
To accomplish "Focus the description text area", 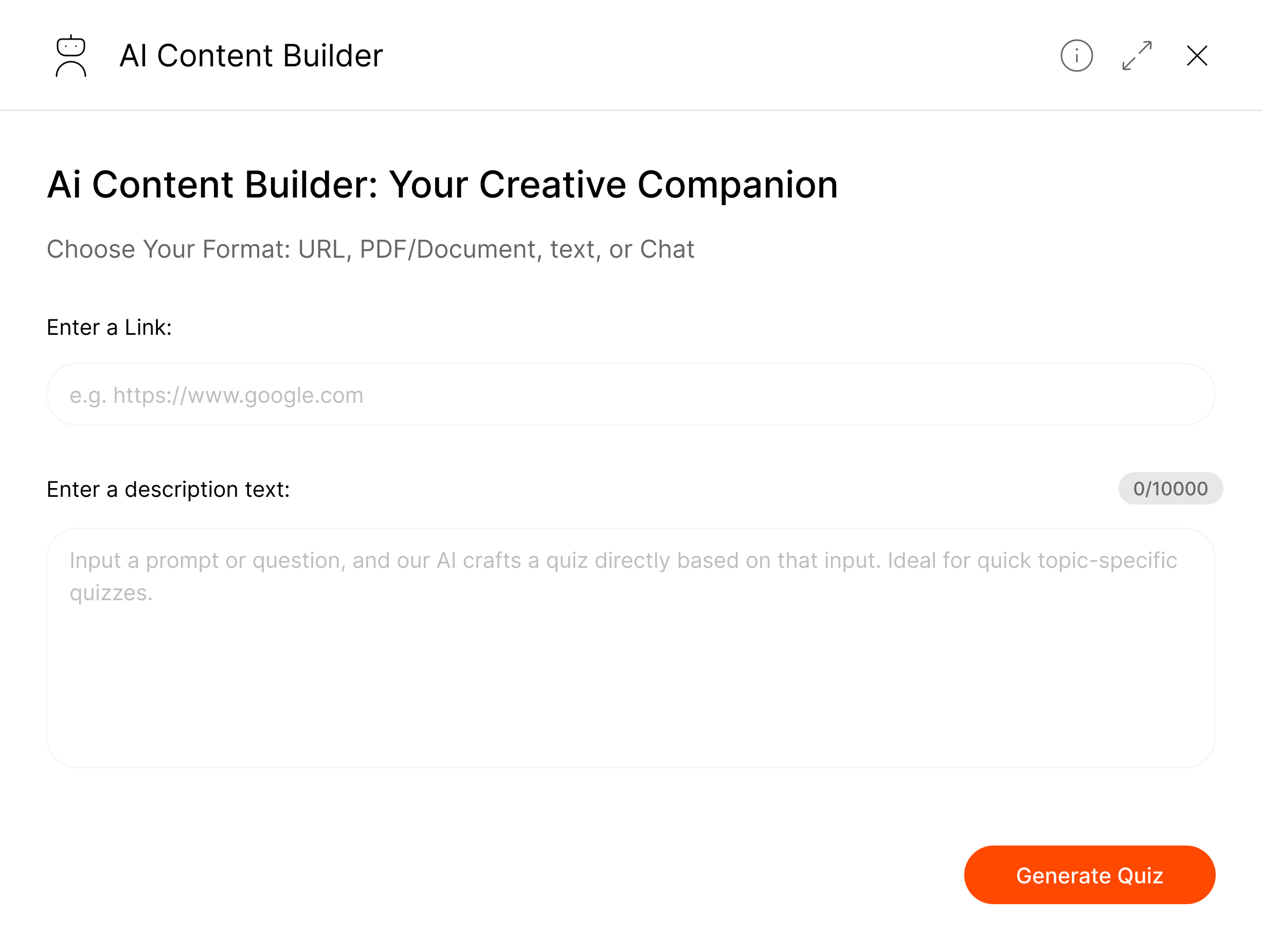I will [x=630, y=673].
